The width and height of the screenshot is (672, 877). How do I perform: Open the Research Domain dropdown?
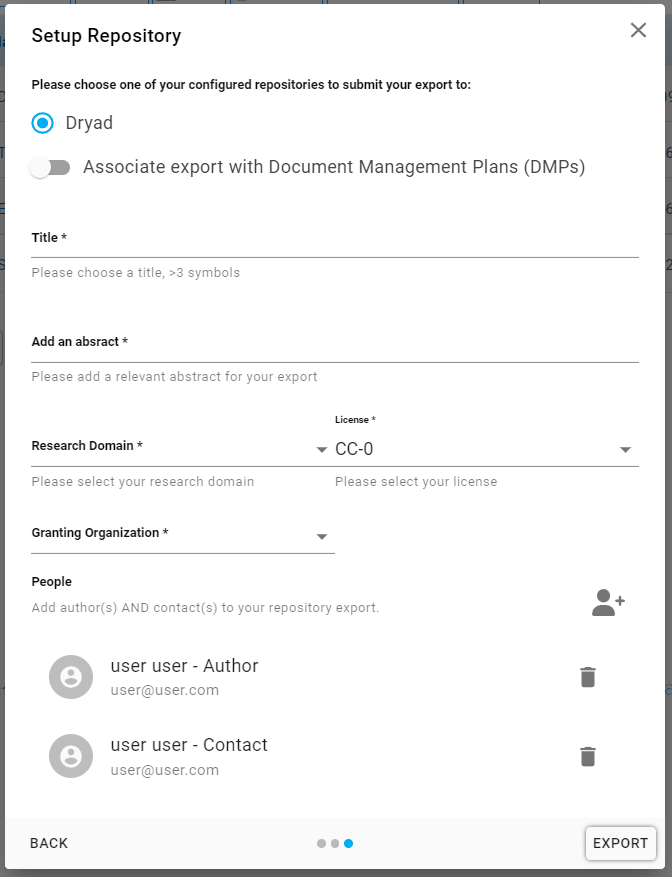click(x=180, y=447)
